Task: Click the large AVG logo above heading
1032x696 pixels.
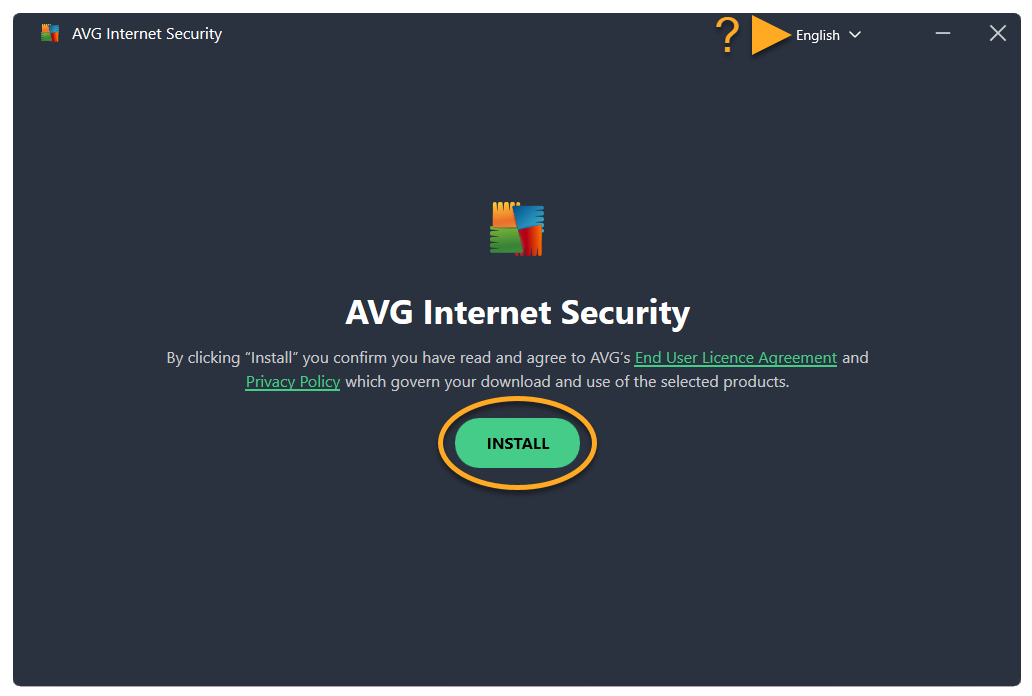Action: click(517, 228)
